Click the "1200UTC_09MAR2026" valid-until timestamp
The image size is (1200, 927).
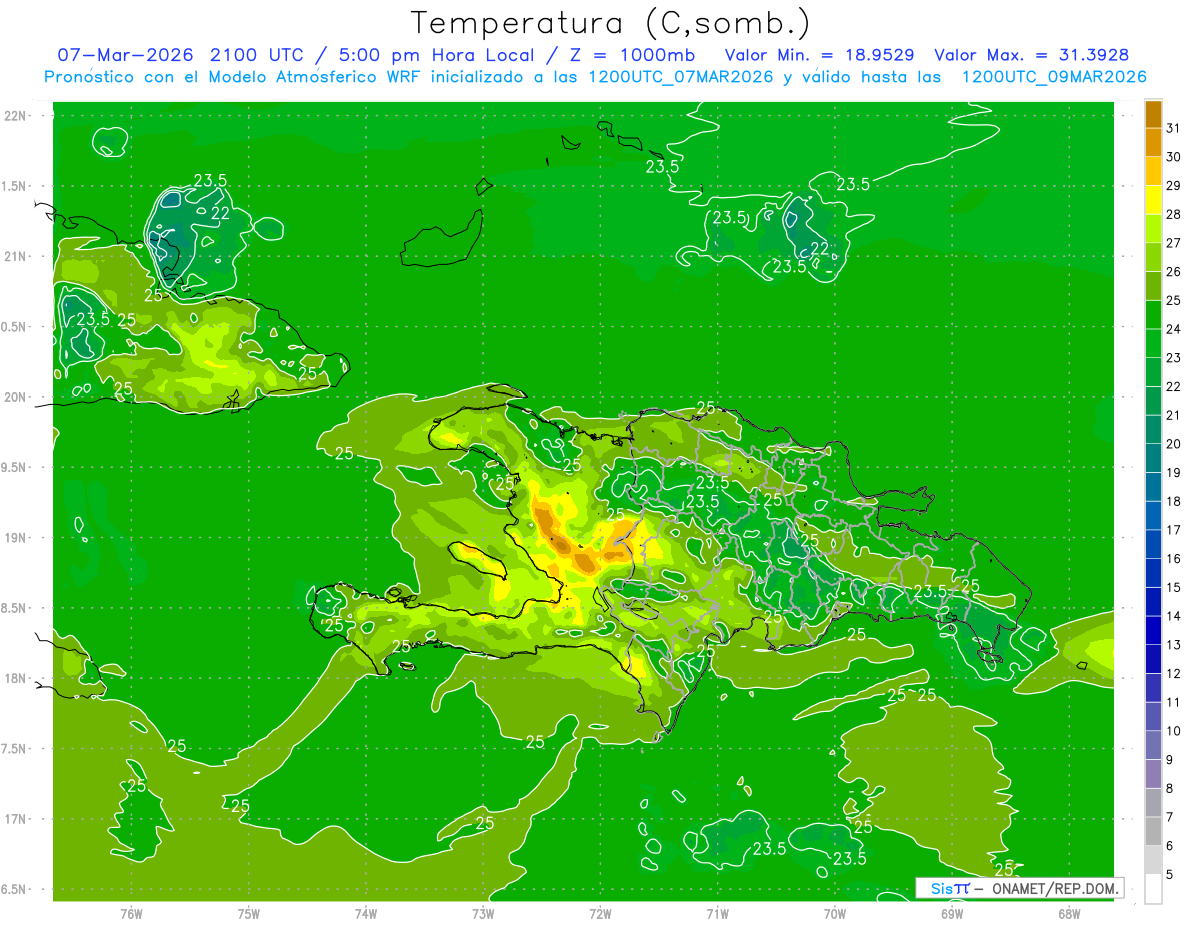[1054, 77]
